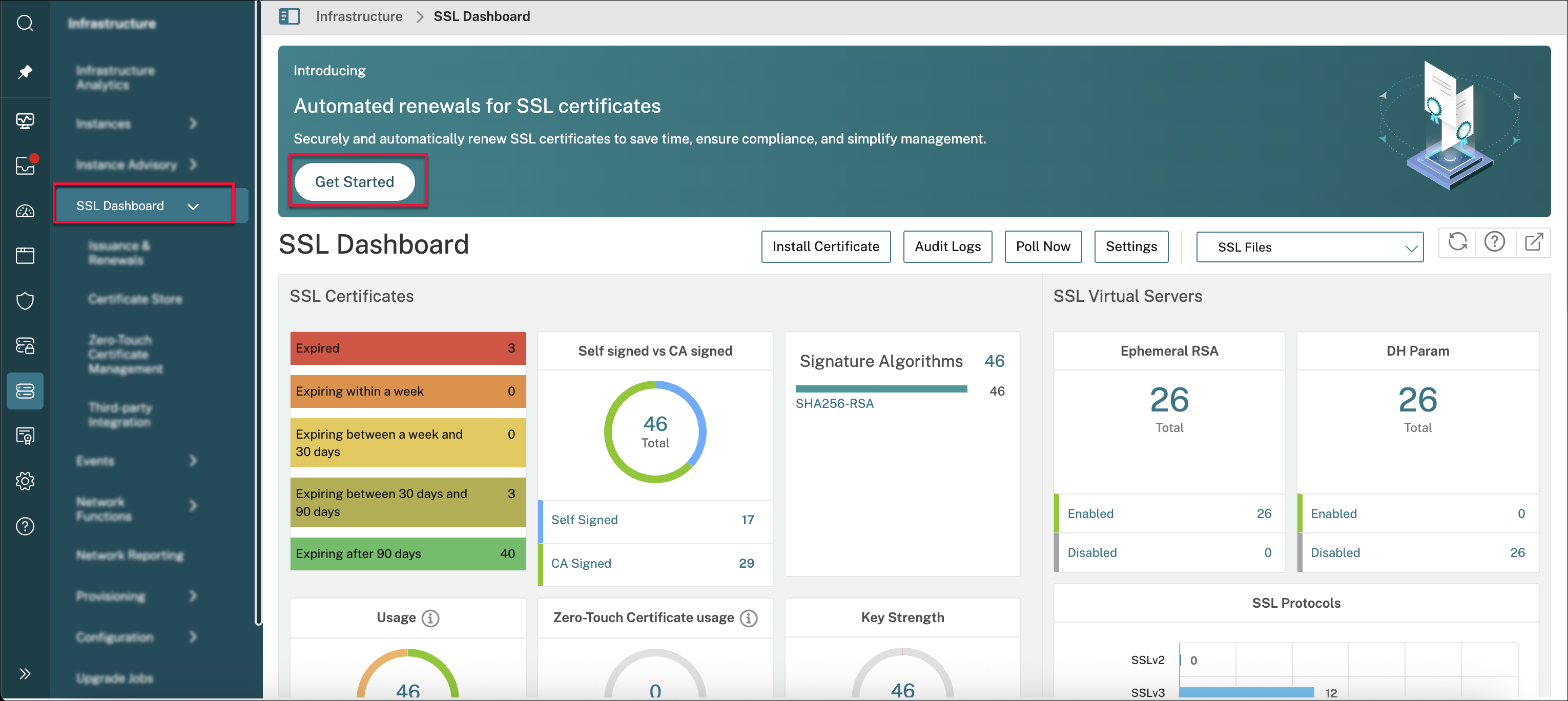Expand left rail with double chevron
The image size is (1568, 701).
coord(25,673)
